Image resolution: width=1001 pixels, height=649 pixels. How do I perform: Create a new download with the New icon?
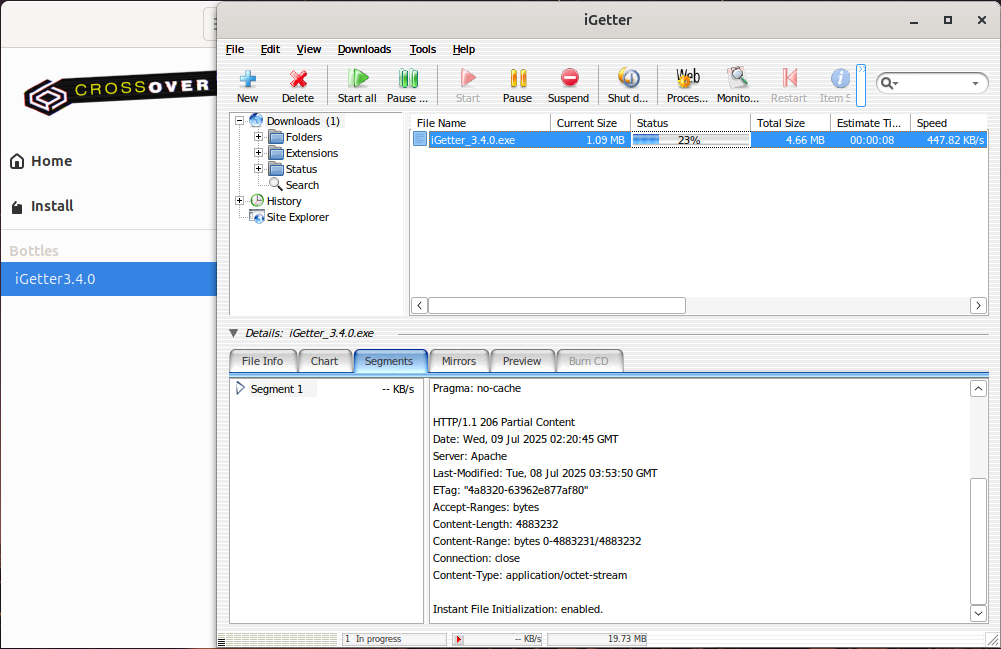coord(247,85)
